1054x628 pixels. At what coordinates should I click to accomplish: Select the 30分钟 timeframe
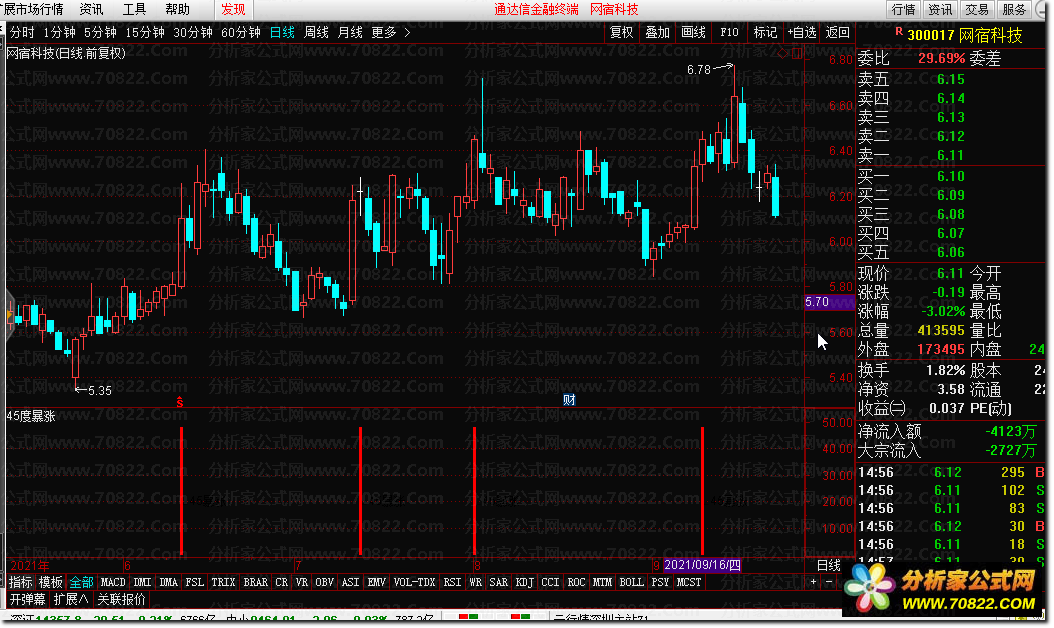(x=193, y=32)
